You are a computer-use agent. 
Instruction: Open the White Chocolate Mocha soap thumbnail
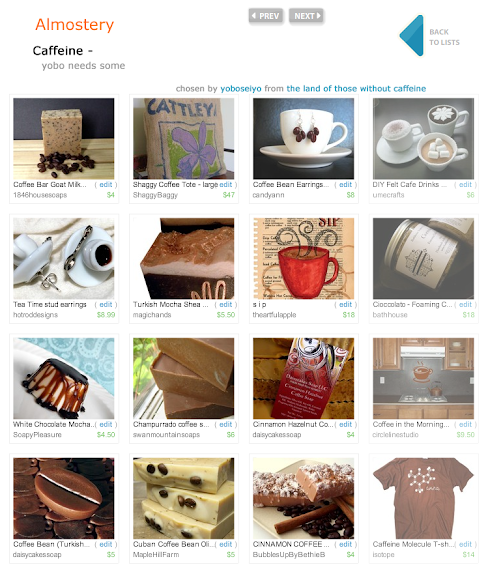[64, 378]
